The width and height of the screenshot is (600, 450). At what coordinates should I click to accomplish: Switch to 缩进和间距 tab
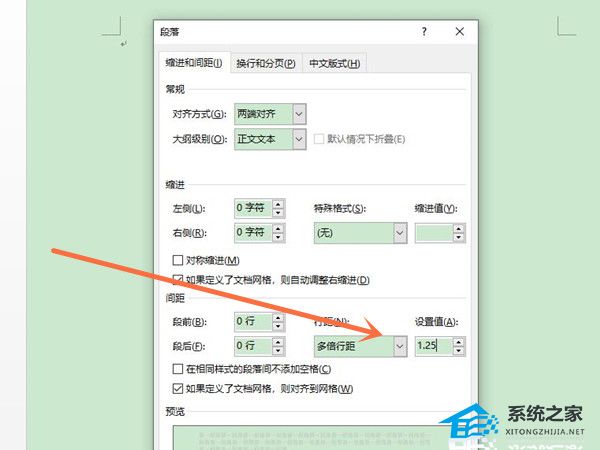pyautogui.click(x=194, y=63)
